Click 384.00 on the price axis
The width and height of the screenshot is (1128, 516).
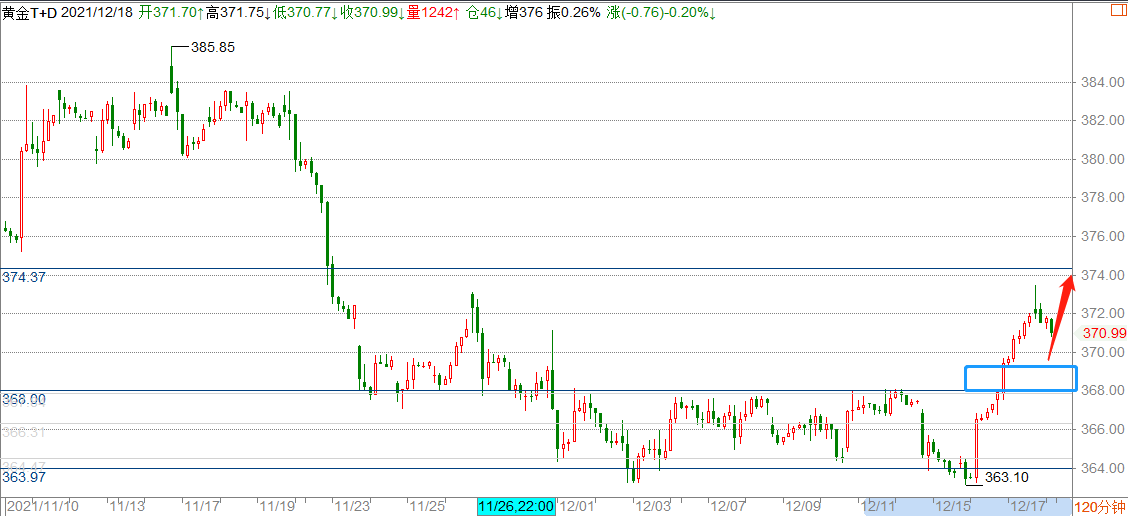click(1104, 82)
